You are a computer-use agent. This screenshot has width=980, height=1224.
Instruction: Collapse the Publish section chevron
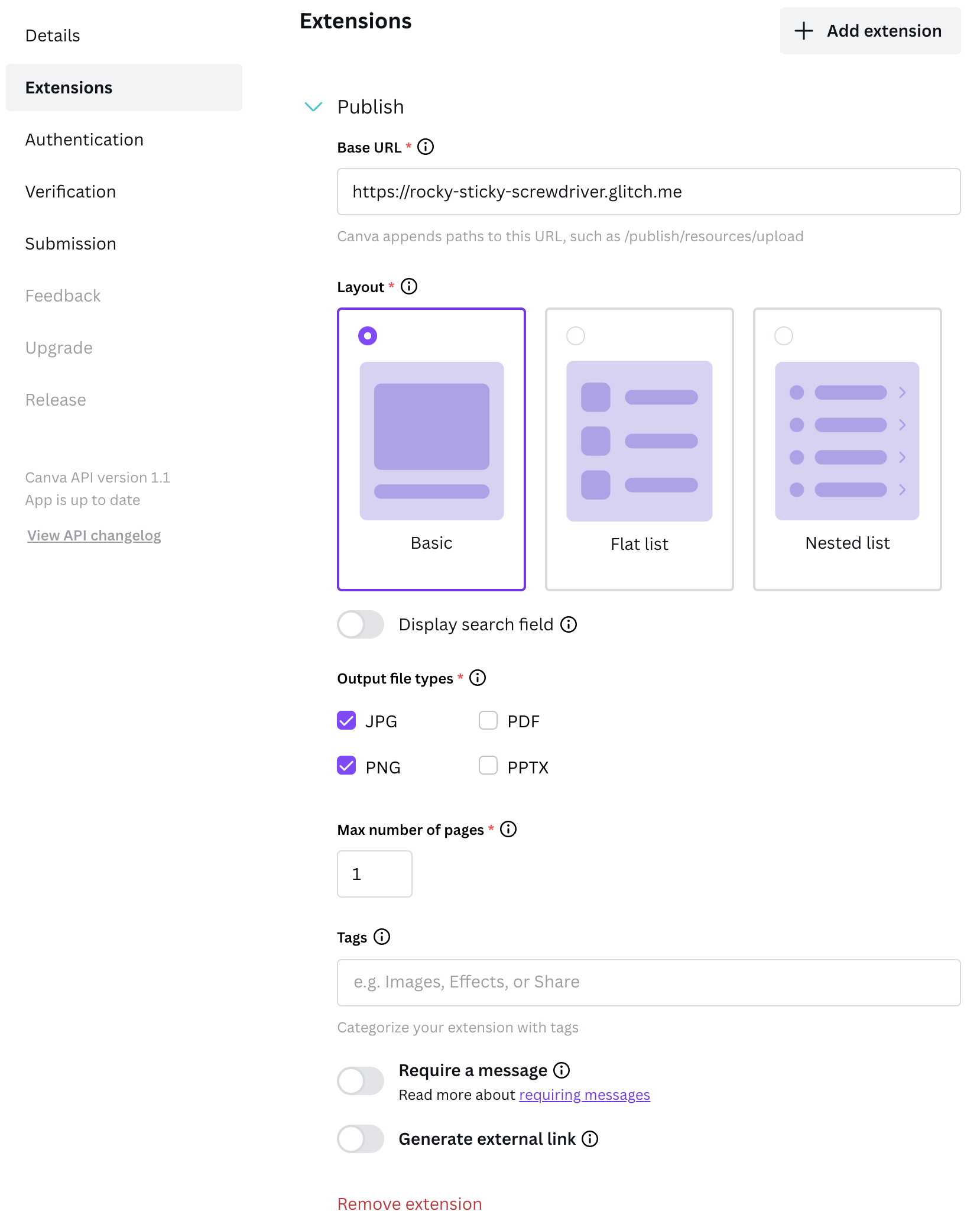coord(313,107)
